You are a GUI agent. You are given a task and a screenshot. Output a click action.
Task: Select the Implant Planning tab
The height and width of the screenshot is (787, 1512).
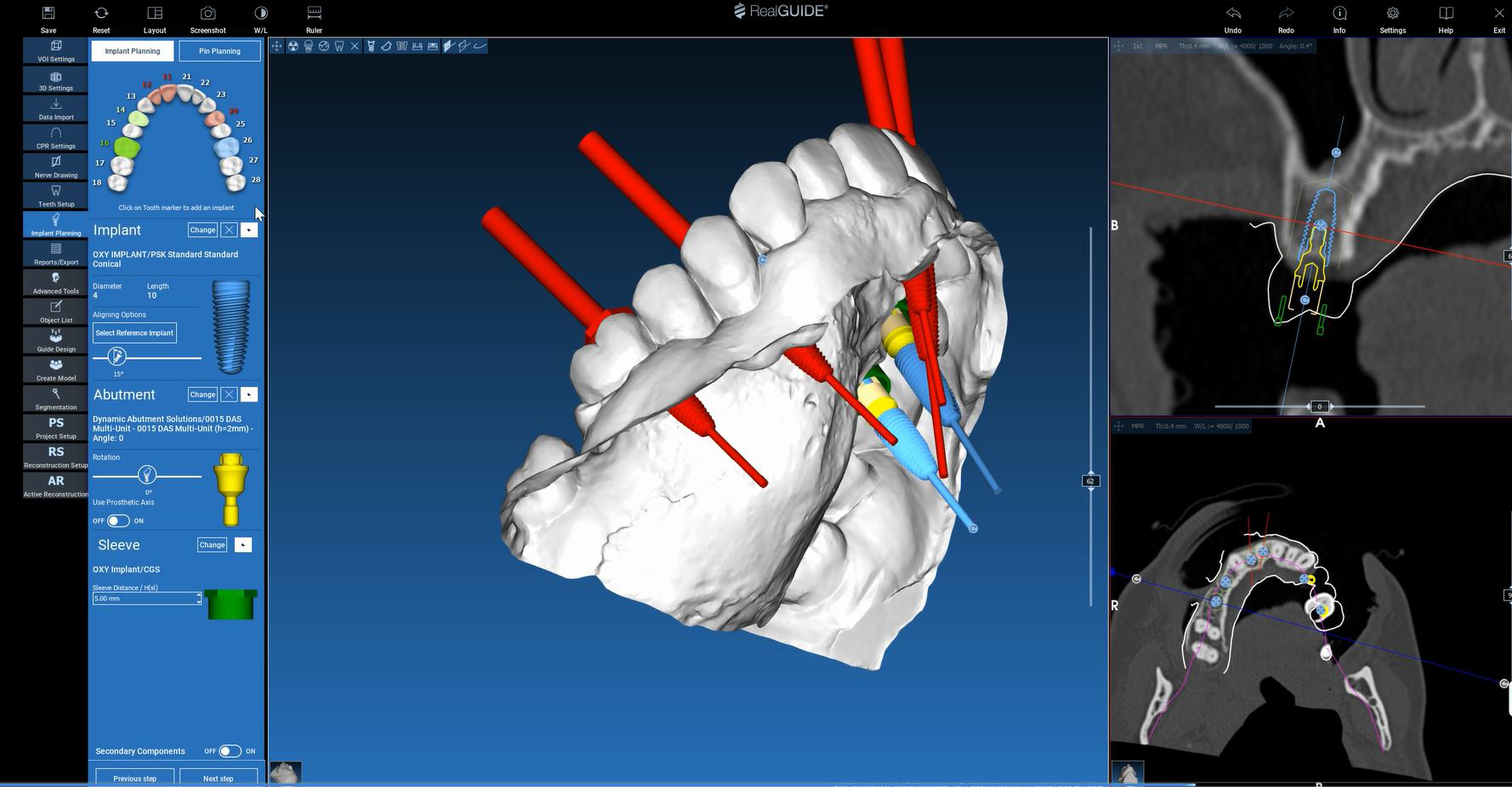[132, 51]
